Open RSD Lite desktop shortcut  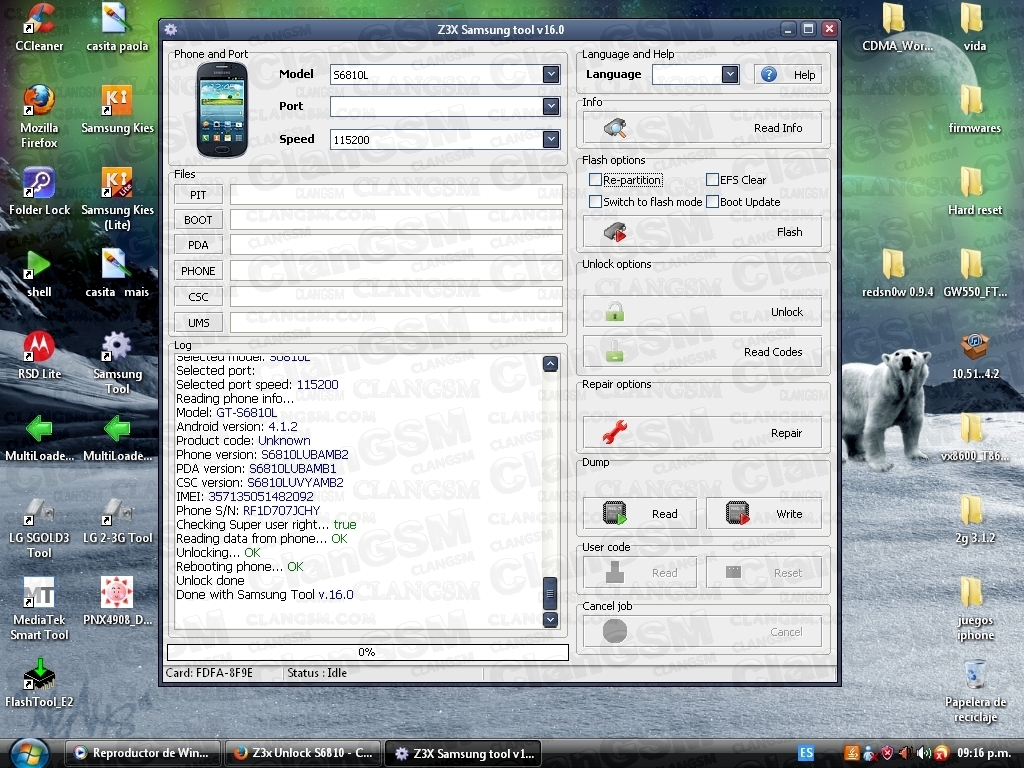coord(39,356)
